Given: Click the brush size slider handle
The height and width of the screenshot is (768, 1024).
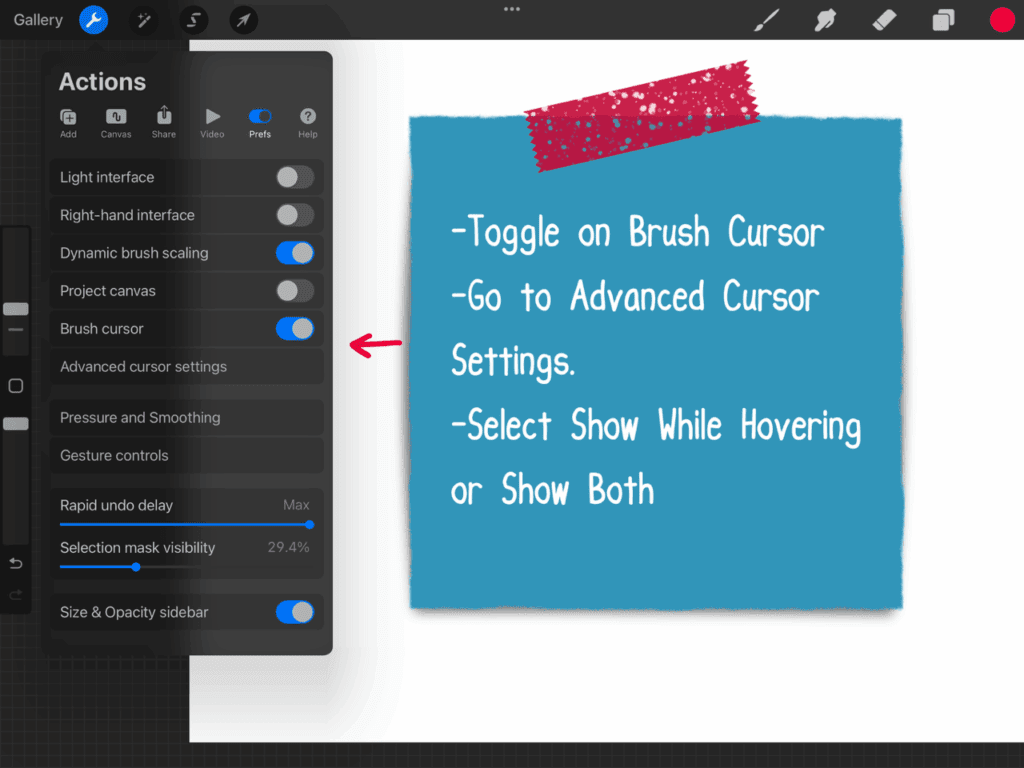Looking at the screenshot, I should (16, 309).
